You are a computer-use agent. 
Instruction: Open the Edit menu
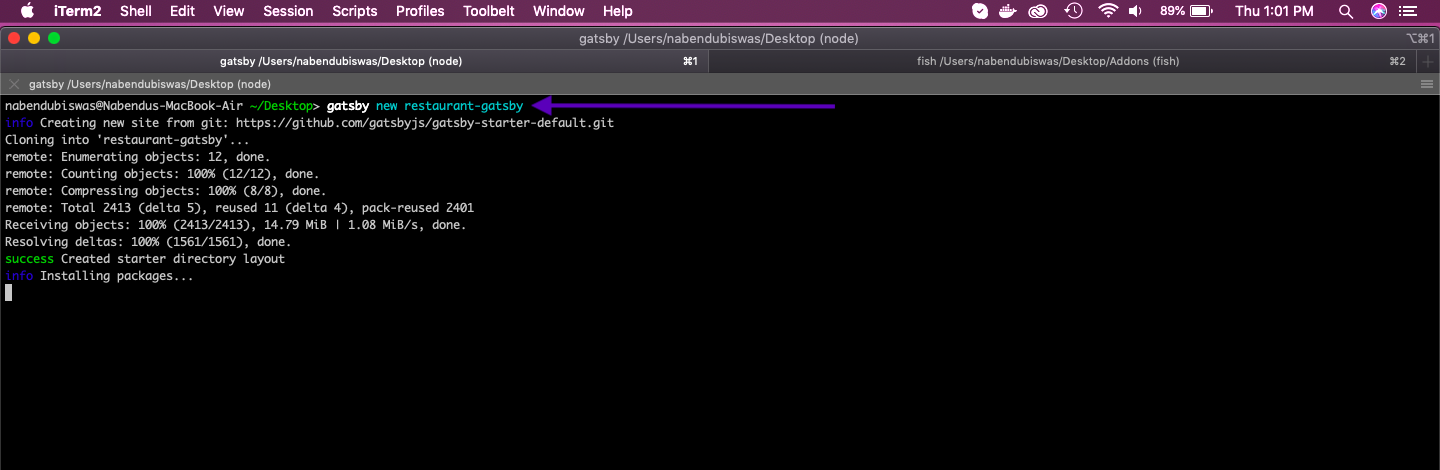click(182, 11)
